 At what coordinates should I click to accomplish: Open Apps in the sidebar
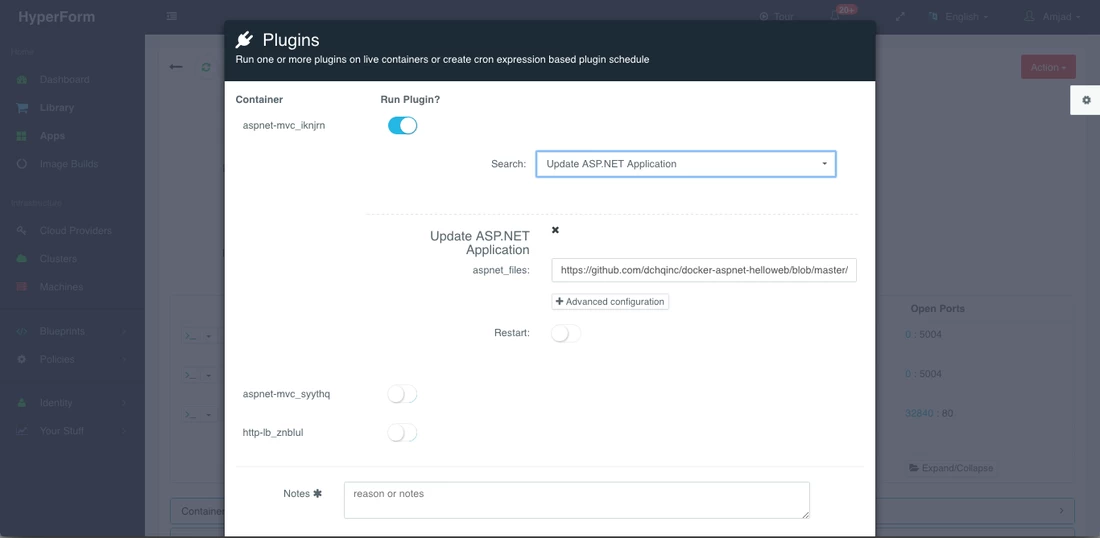tap(53, 136)
